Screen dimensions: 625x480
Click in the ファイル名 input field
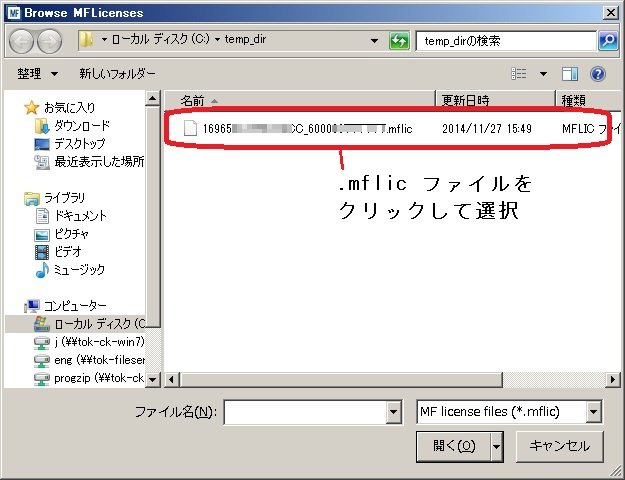coord(305,412)
